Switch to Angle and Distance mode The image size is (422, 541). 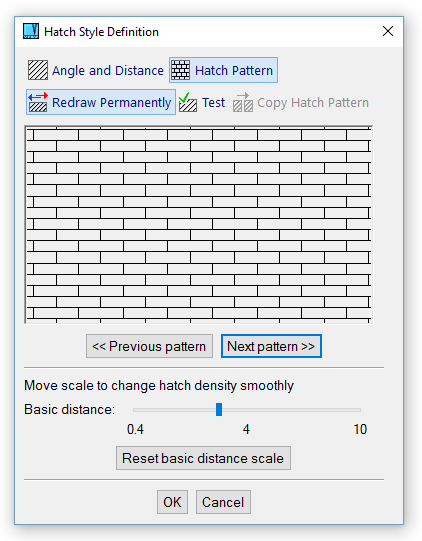click(108, 70)
